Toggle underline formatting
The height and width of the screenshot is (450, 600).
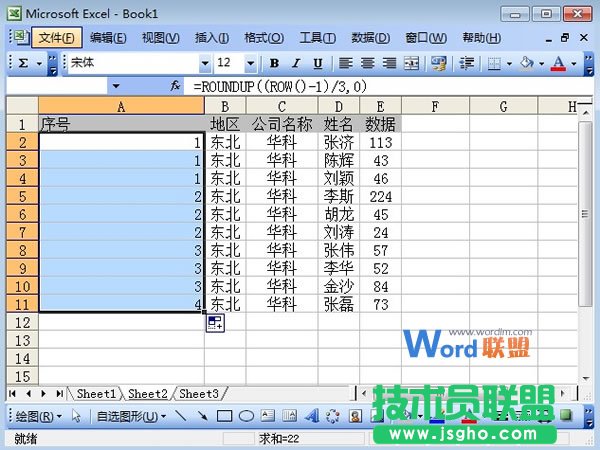point(315,63)
